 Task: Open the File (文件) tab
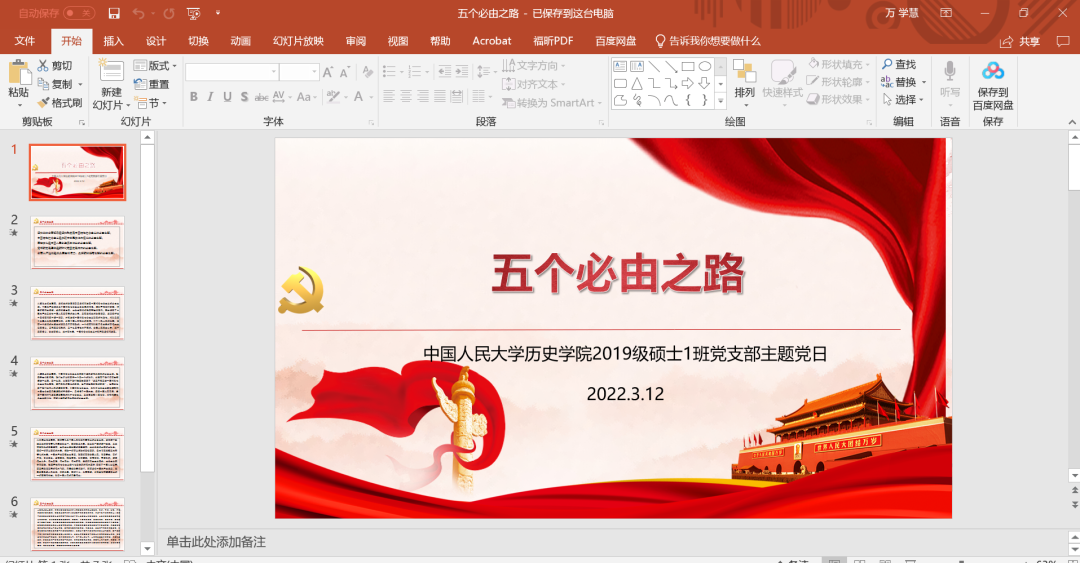pos(24,41)
